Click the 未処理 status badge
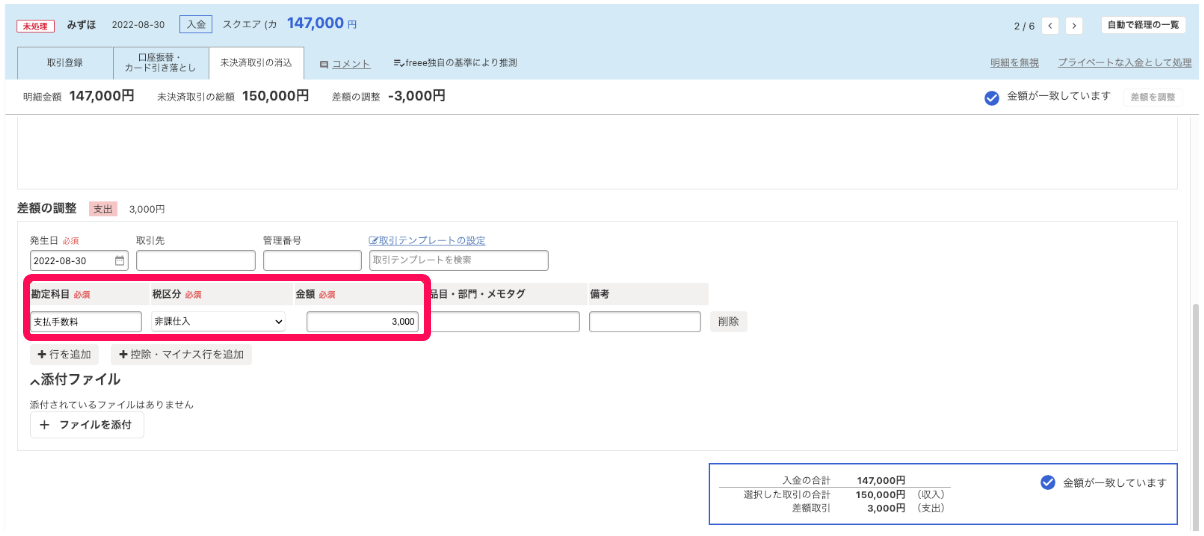 coord(36,26)
